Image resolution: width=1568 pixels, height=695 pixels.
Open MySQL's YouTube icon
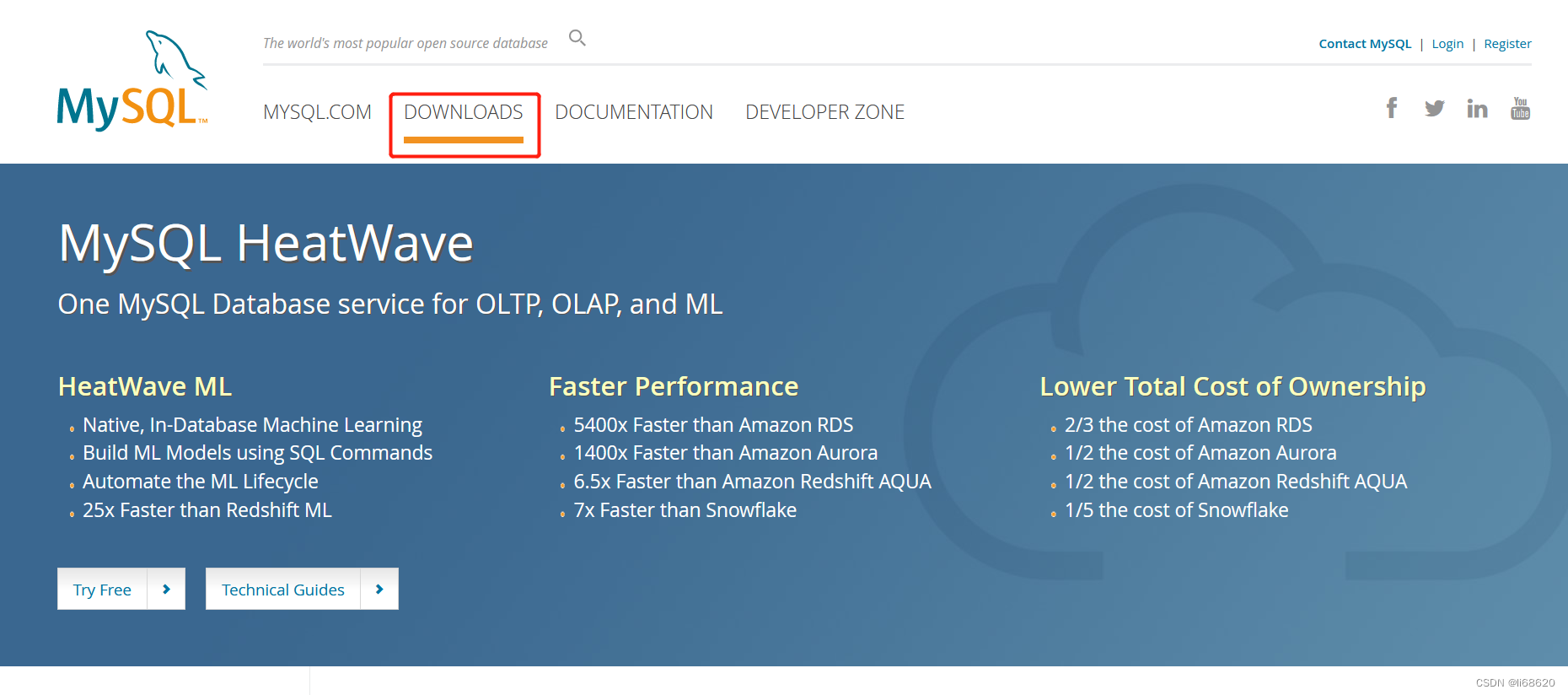(1521, 108)
